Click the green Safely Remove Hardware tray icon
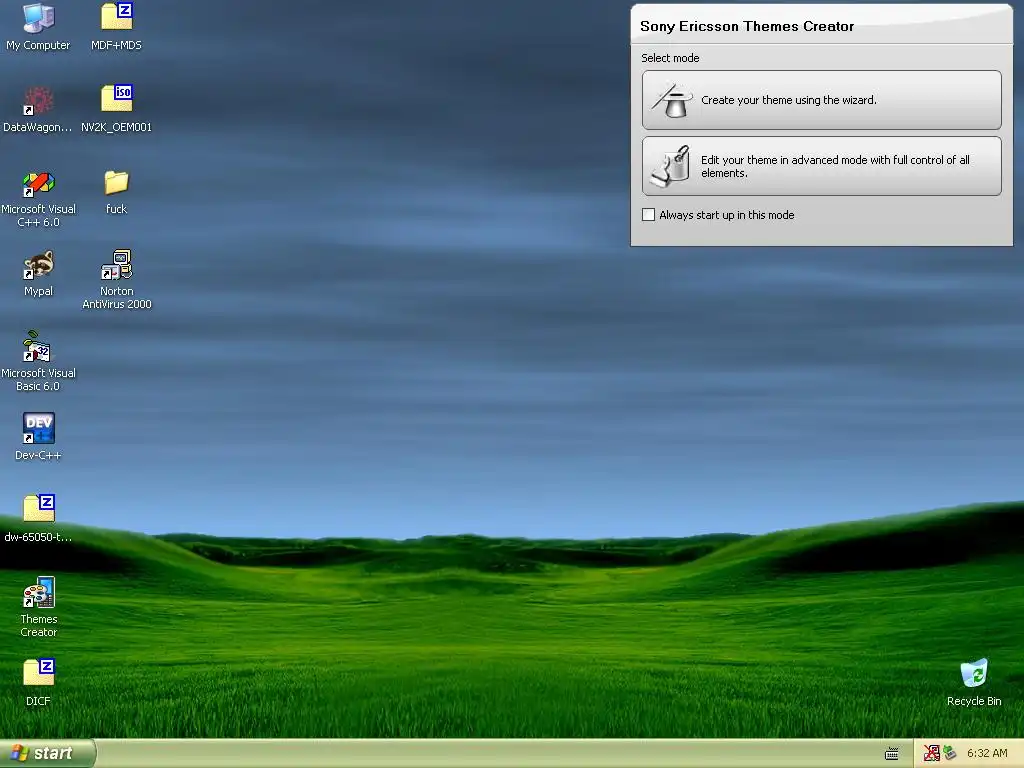 950,754
